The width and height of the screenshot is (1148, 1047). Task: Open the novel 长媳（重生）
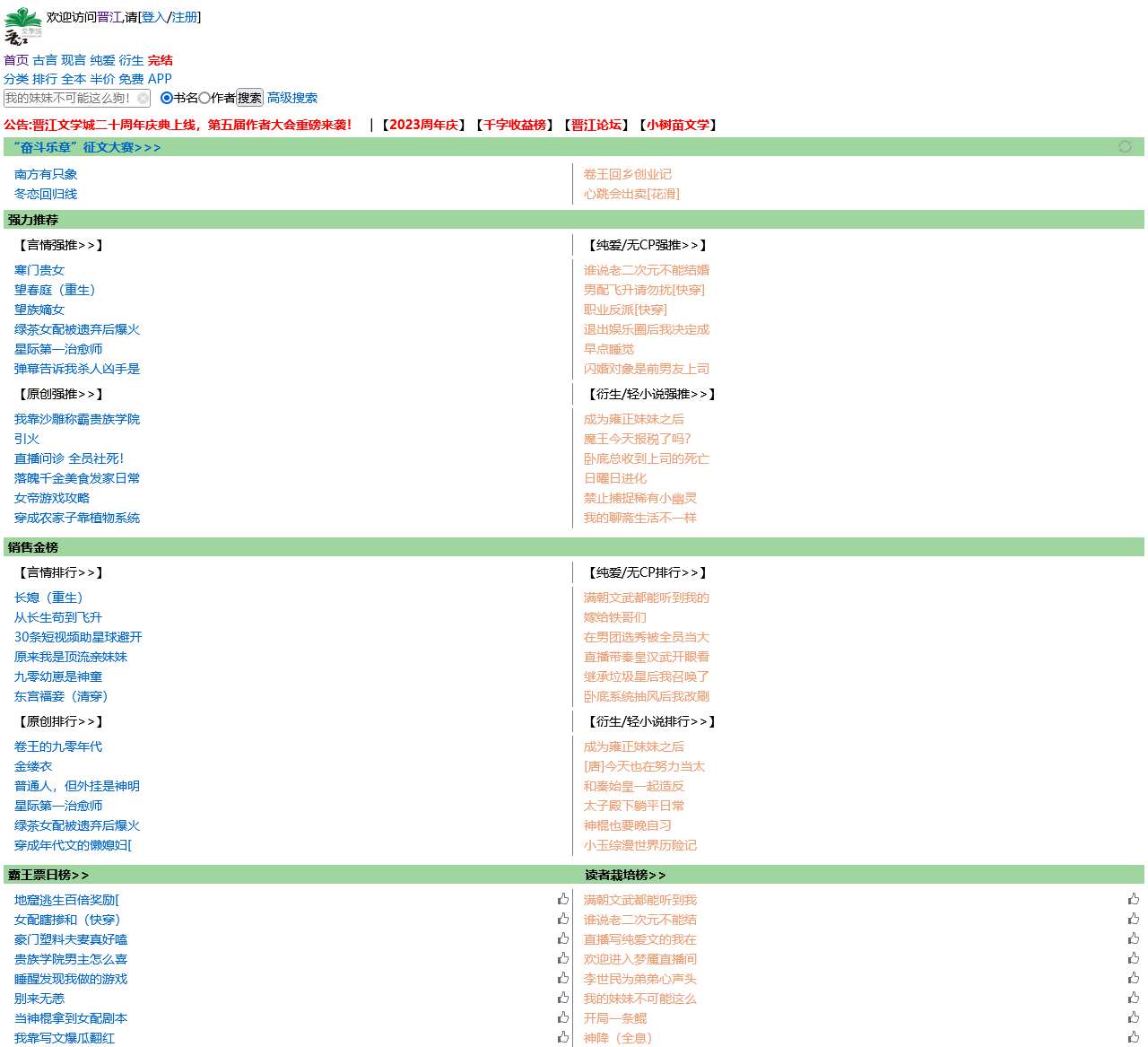[48, 598]
